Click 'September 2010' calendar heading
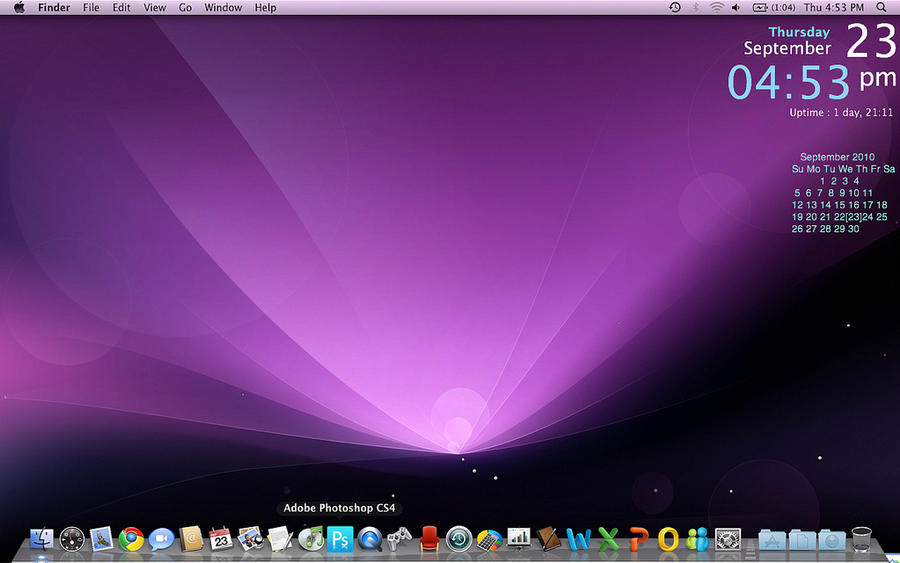 837,157
